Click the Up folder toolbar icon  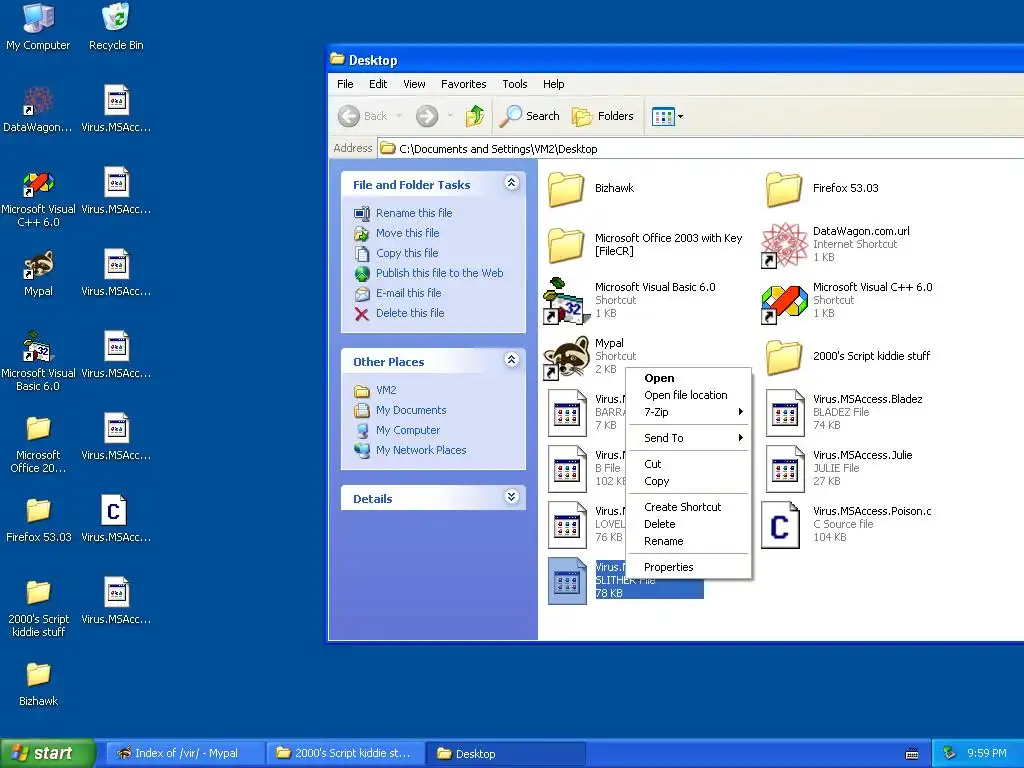pyautogui.click(x=475, y=116)
